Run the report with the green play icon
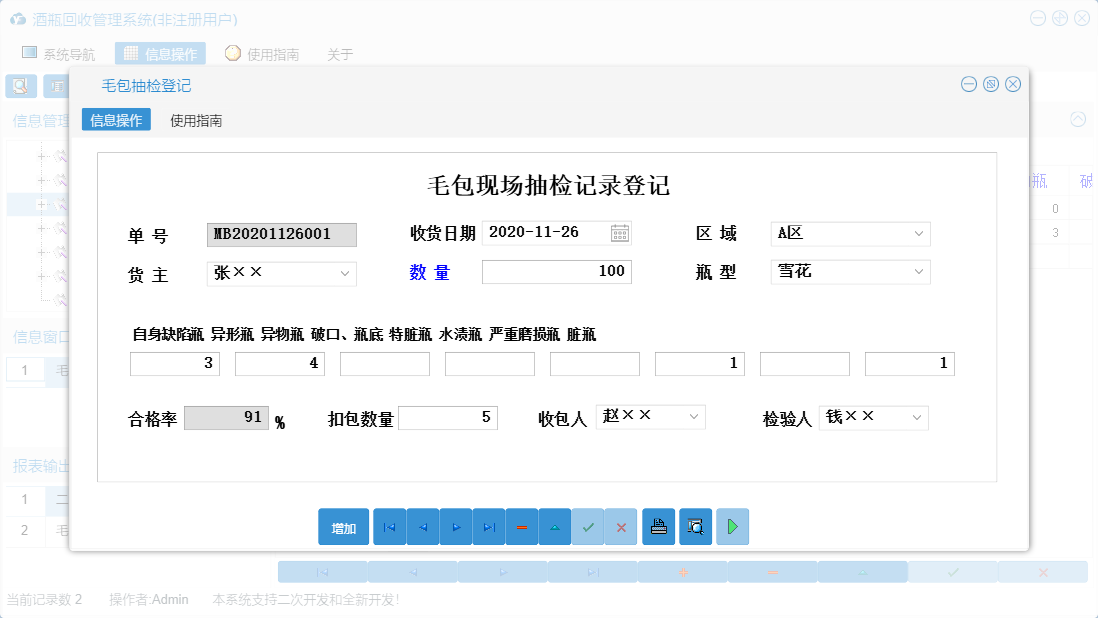 pos(732,527)
